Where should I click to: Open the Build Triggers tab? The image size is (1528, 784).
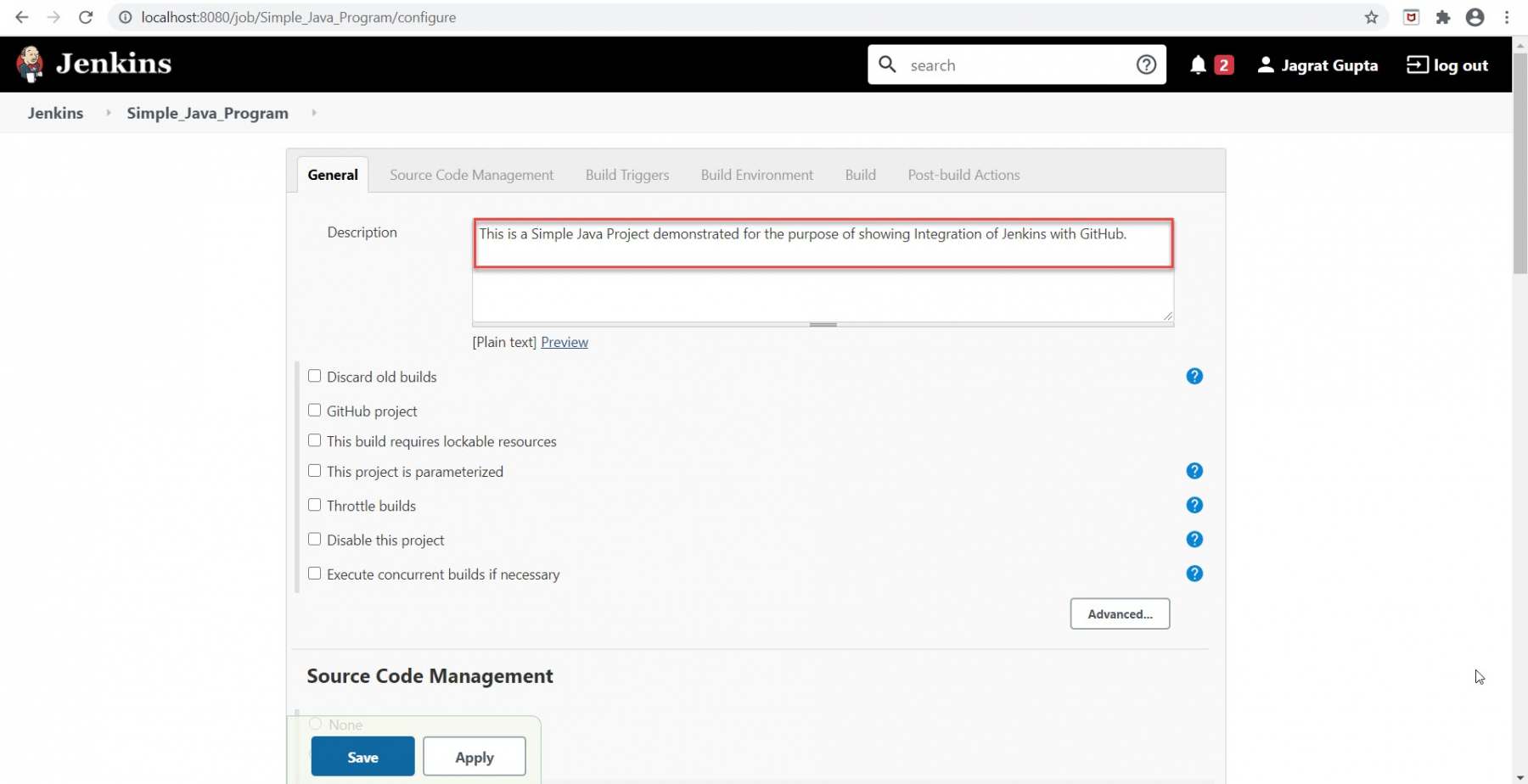627,175
